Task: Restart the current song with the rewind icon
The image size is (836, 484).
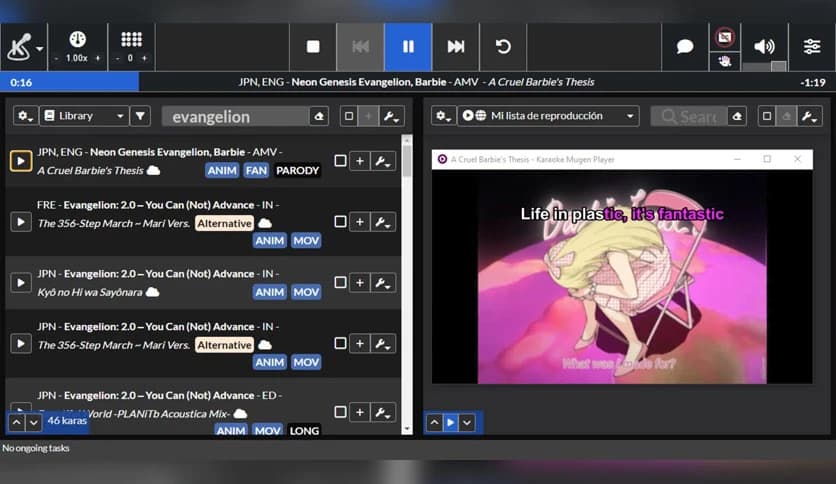Action: click(503, 47)
